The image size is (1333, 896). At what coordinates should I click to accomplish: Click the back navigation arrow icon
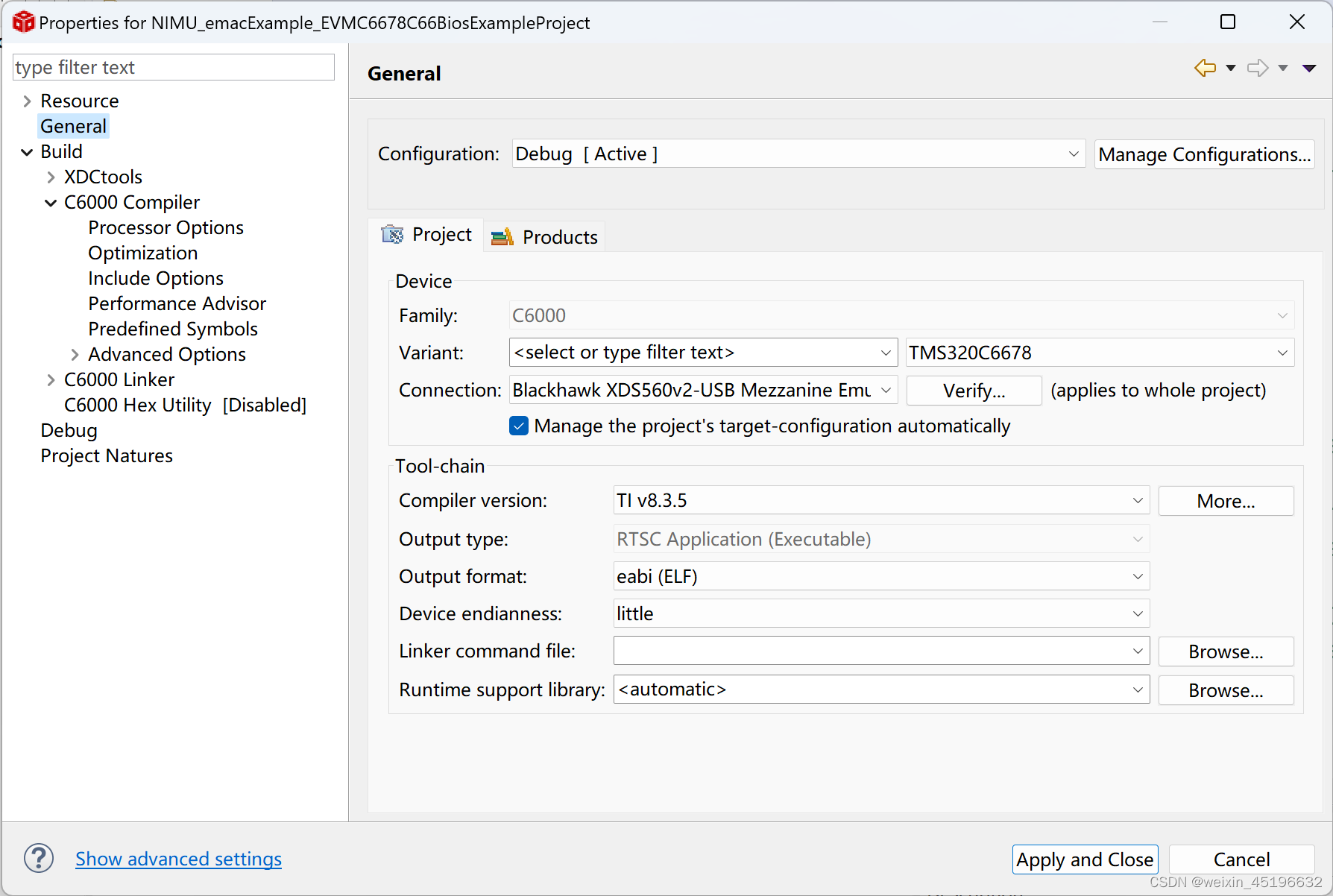(x=1205, y=68)
